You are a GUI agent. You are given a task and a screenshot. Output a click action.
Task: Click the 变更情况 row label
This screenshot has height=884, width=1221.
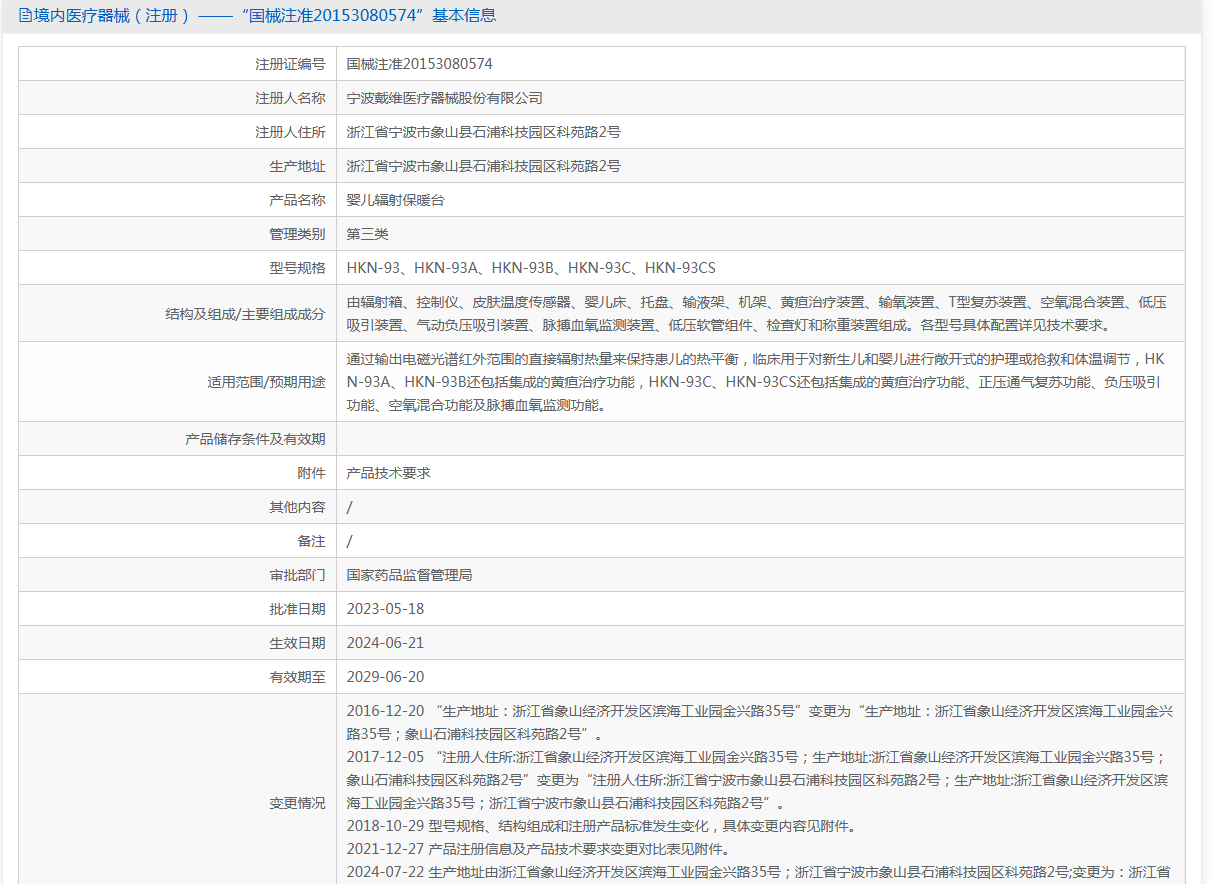(x=297, y=803)
